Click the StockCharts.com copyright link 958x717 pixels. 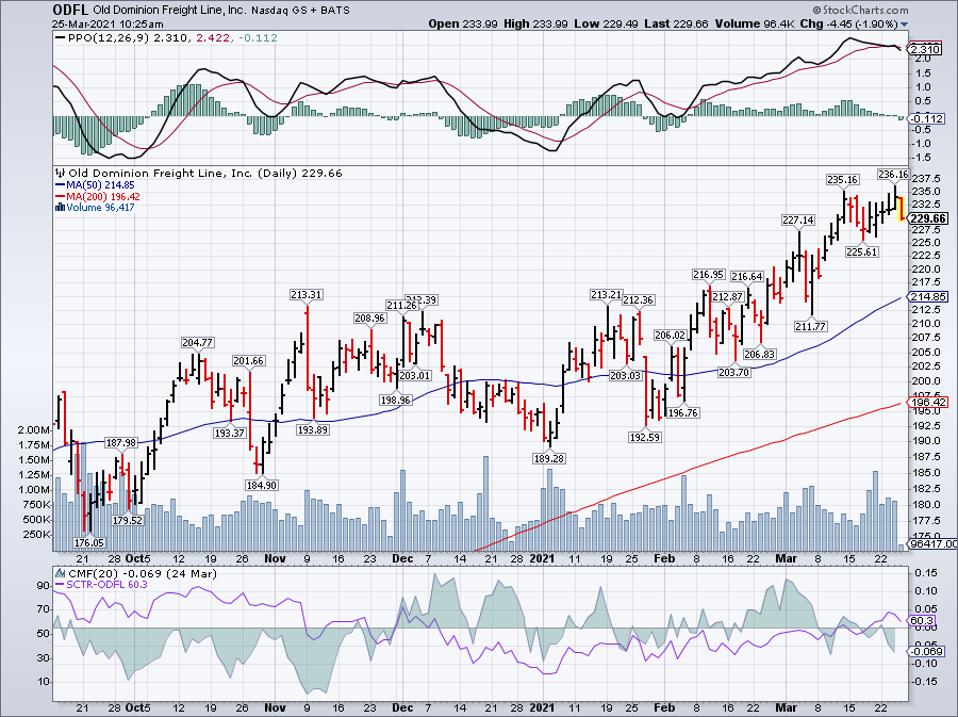coord(860,10)
